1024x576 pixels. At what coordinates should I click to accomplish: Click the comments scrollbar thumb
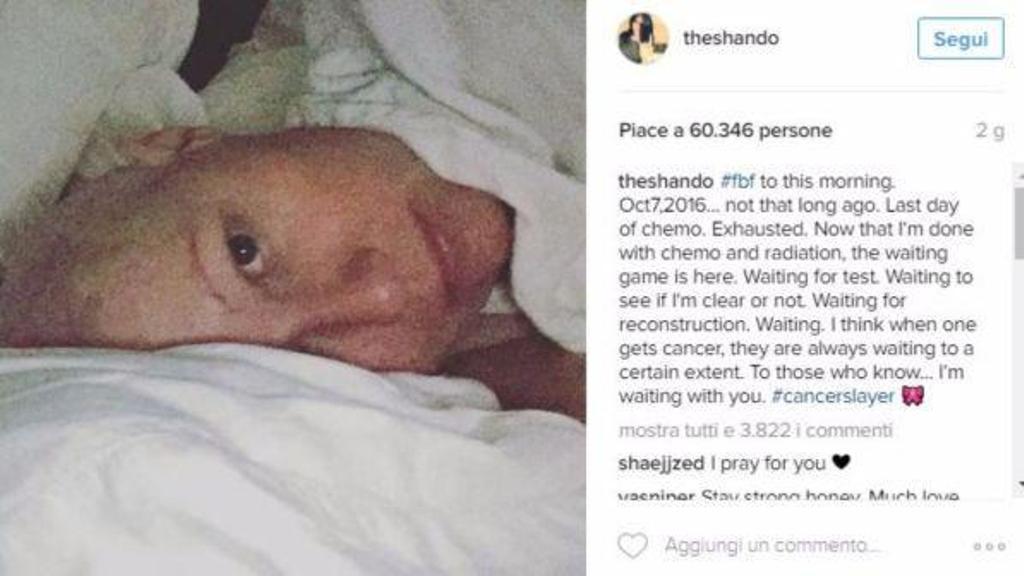click(x=1019, y=223)
